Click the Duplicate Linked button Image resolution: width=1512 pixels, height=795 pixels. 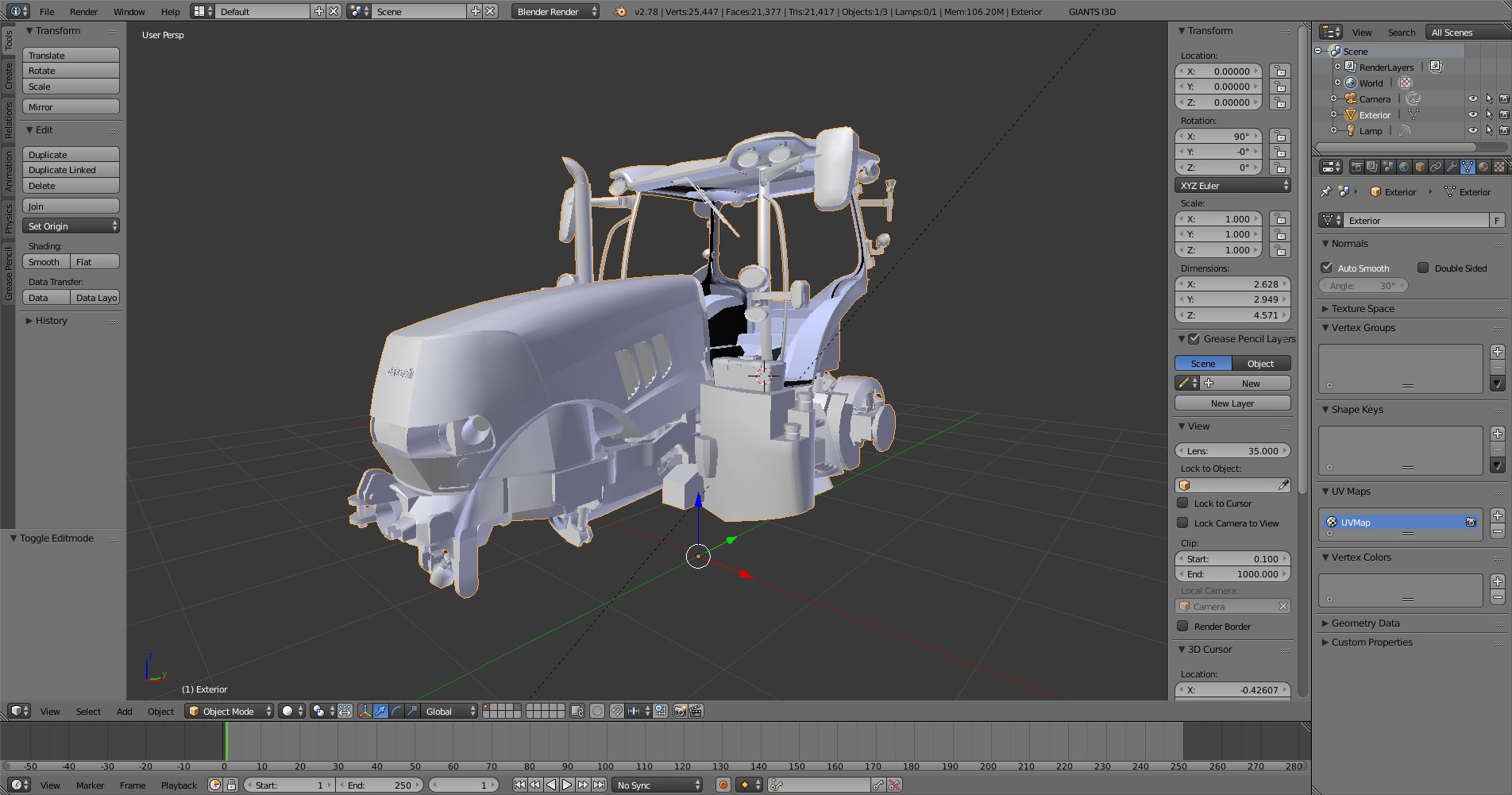tap(71, 170)
